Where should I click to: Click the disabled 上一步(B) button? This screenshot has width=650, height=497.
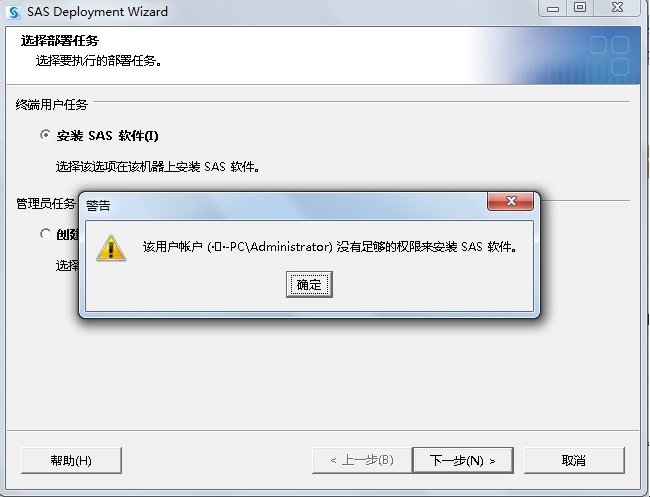tap(362, 460)
